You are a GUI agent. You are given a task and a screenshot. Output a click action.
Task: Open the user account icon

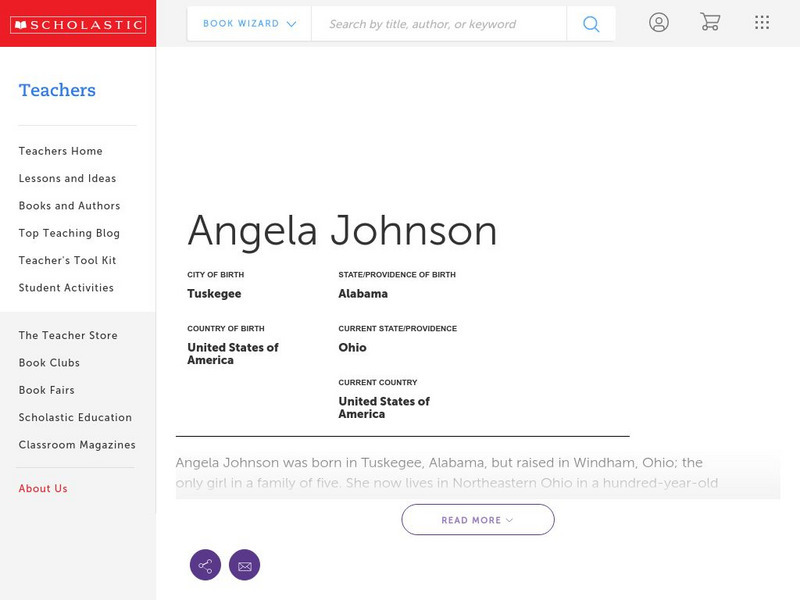[x=658, y=22]
